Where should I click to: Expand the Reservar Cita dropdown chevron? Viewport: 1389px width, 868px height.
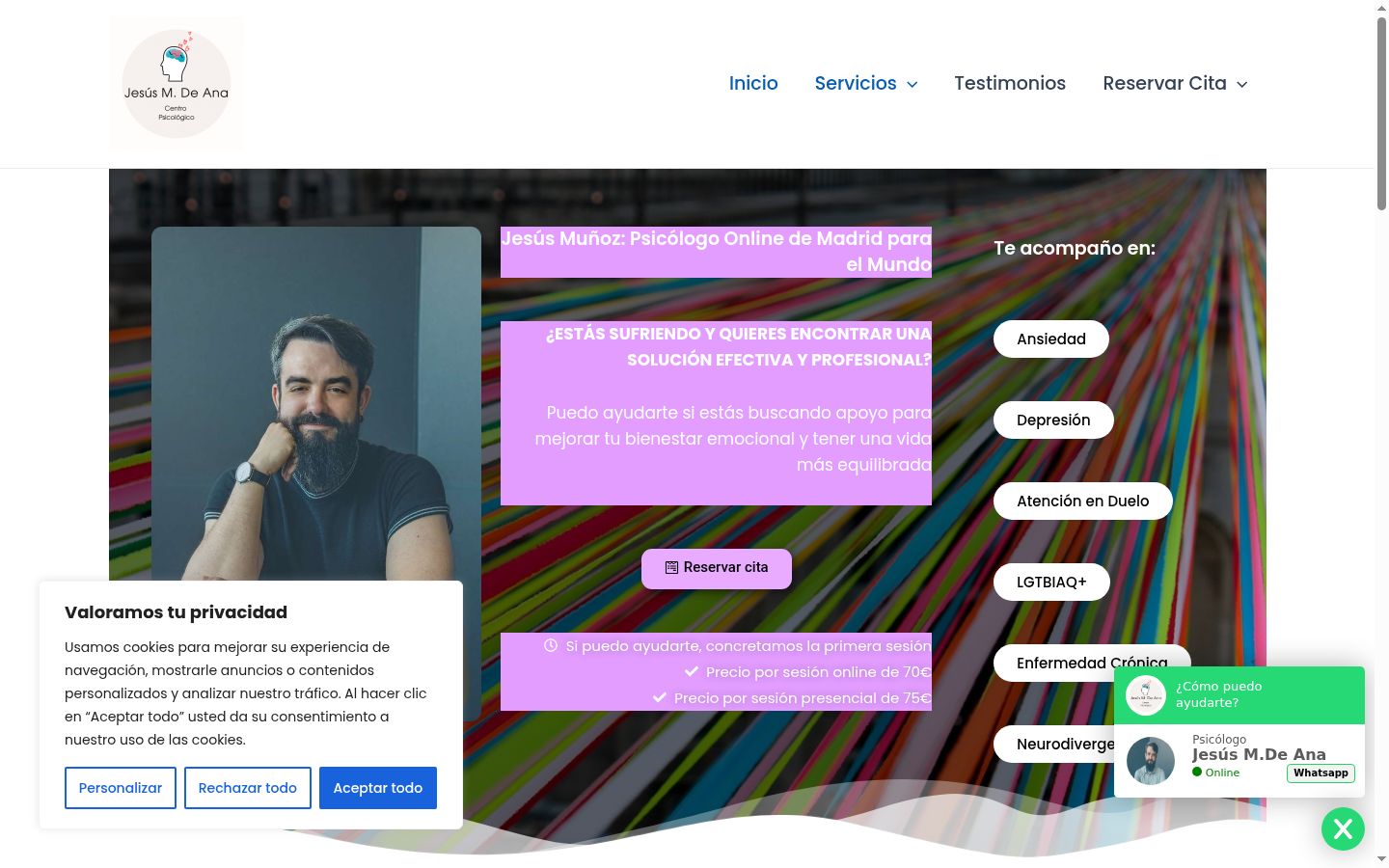click(1242, 85)
